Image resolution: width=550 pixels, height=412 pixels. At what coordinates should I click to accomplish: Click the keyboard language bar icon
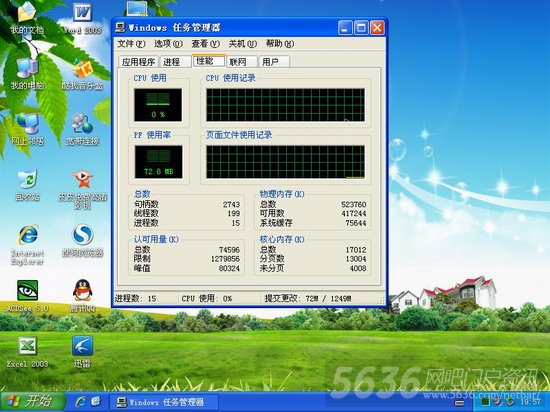tap(459, 403)
